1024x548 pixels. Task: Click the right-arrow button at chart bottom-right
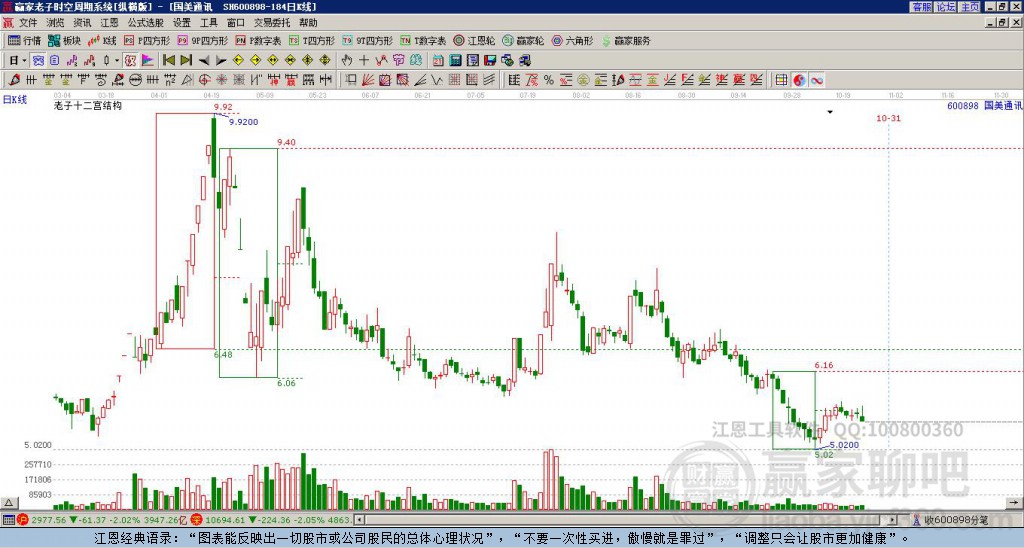pyautogui.click(x=1014, y=503)
